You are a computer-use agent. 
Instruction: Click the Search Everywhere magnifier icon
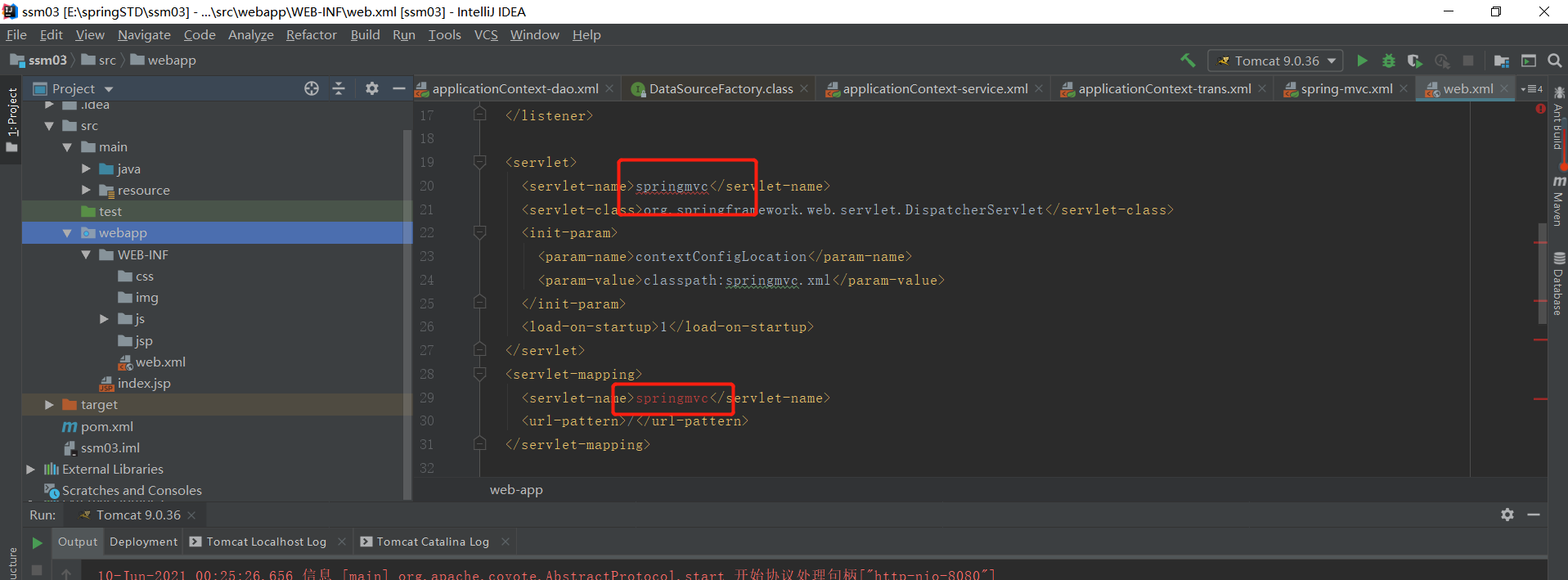pos(1555,61)
